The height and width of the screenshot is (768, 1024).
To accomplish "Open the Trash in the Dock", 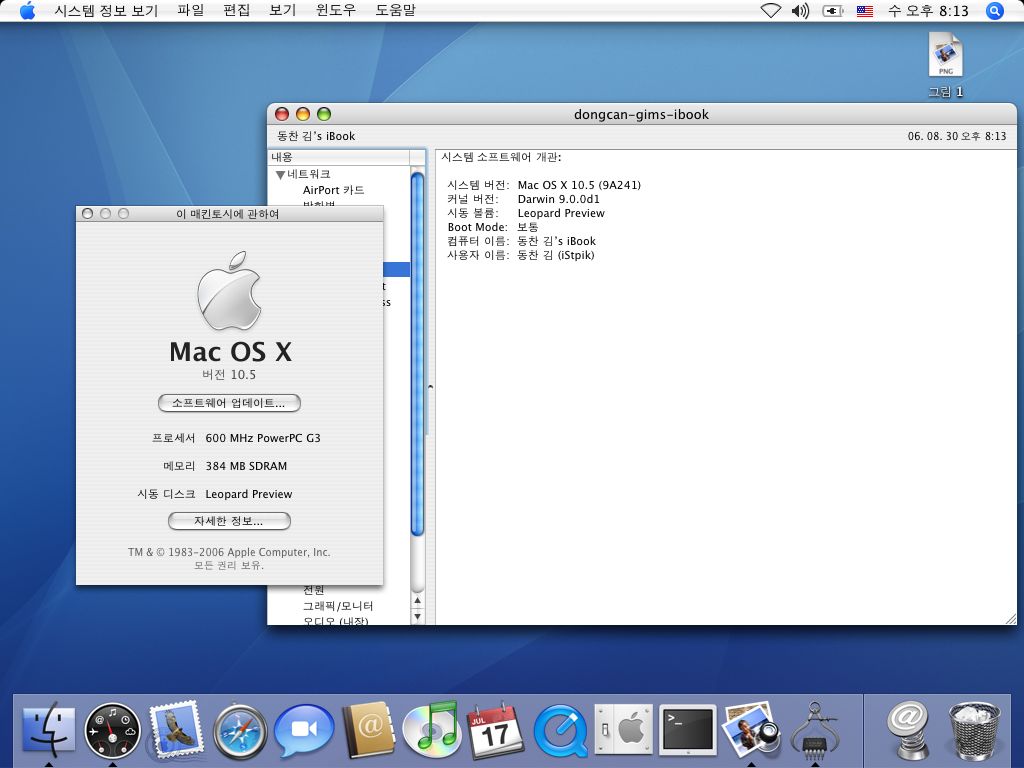I will coord(974,730).
